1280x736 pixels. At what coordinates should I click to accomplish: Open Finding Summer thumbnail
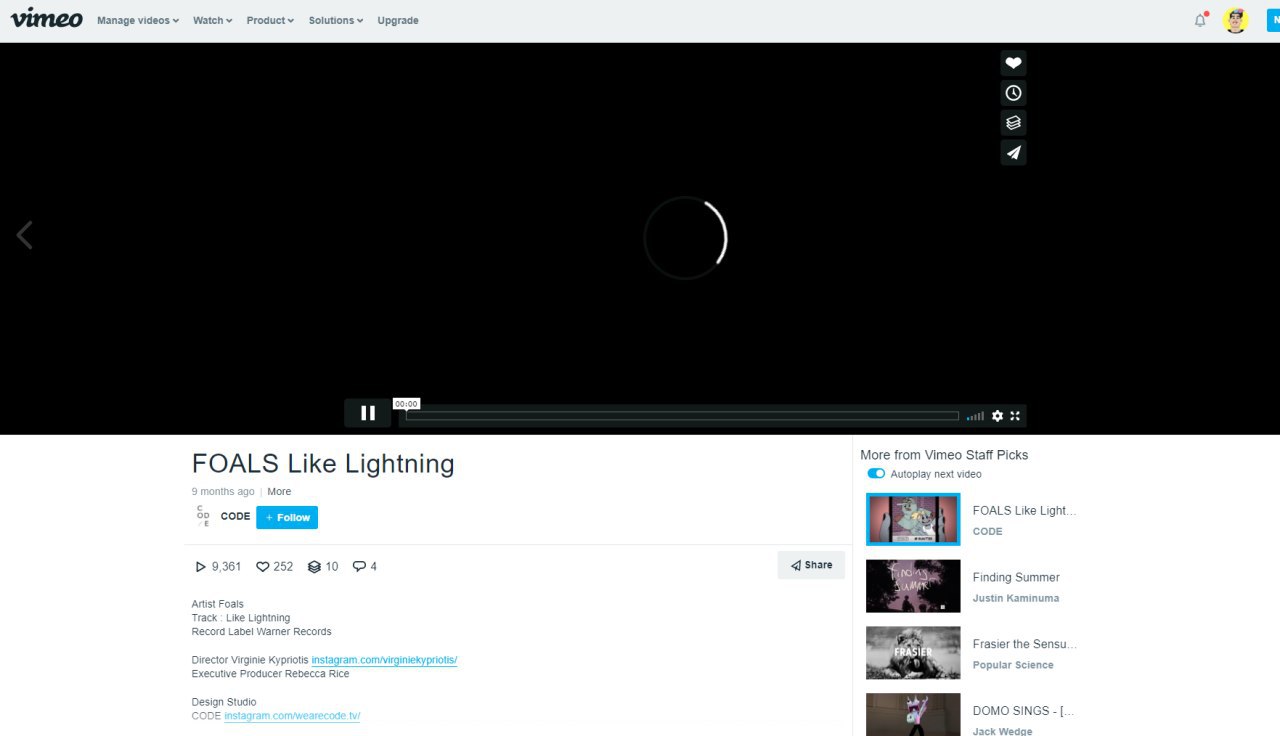913,586
